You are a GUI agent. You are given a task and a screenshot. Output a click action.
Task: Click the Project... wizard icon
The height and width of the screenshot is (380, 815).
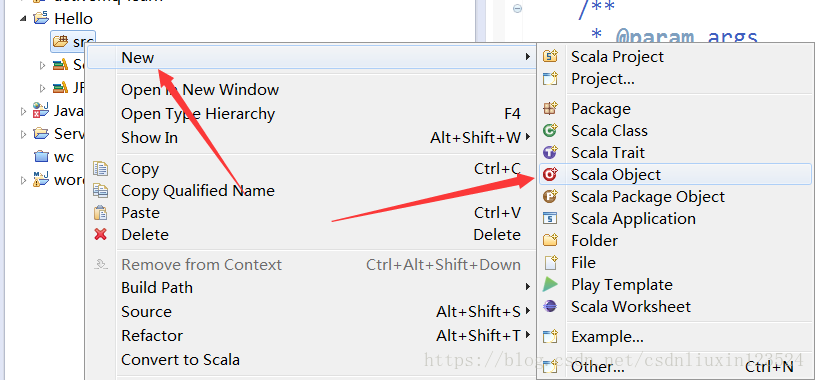[x=550, y=78]
